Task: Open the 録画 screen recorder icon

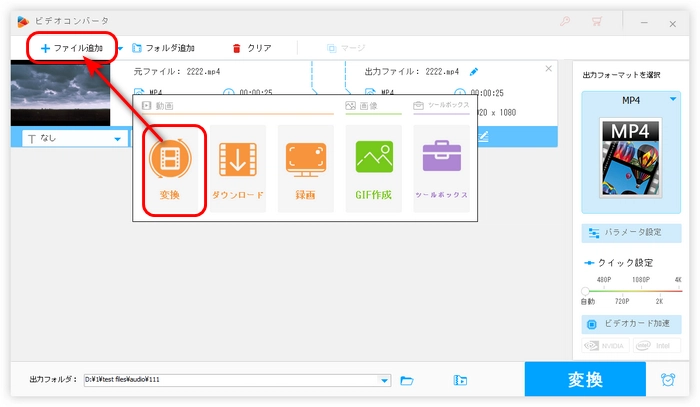Action: (306, 169)
